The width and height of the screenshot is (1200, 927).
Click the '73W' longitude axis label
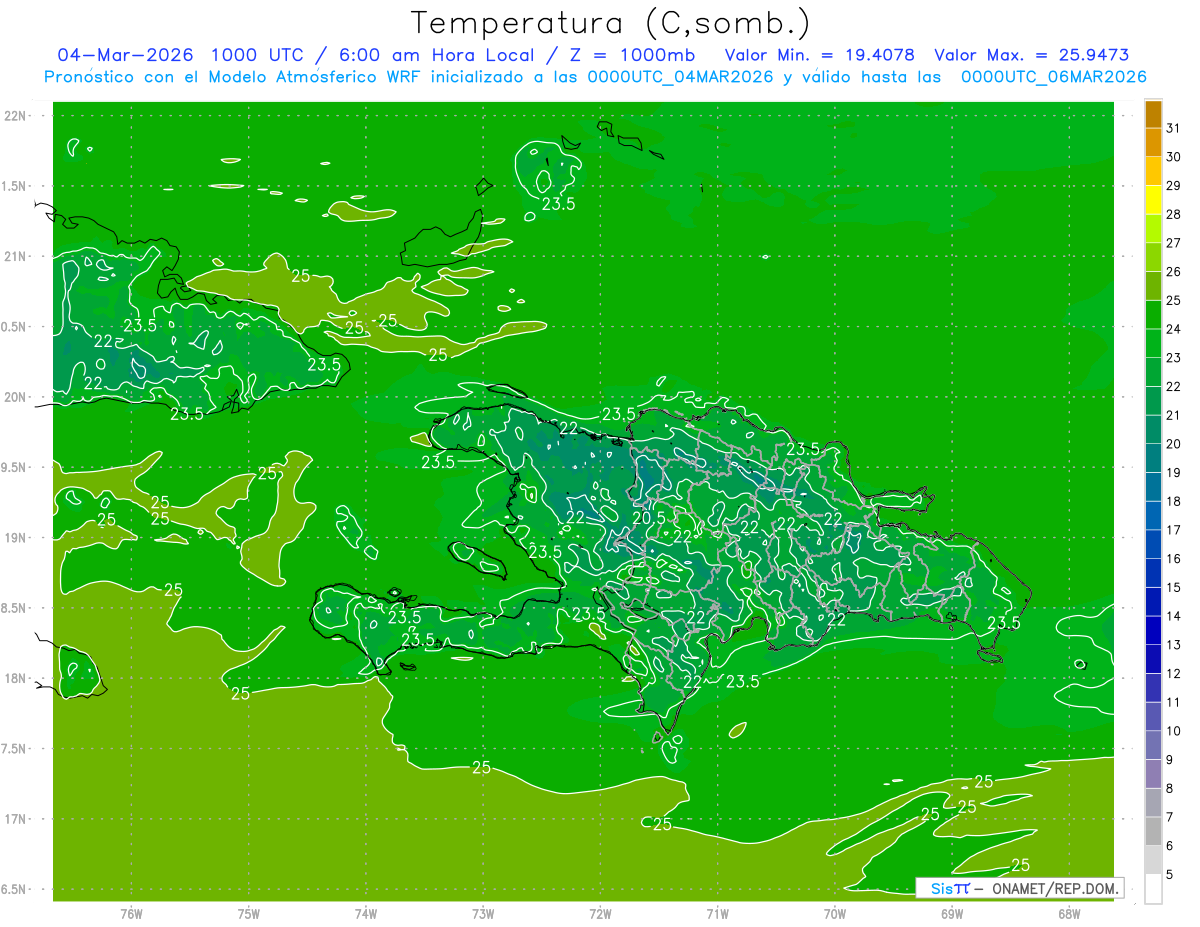point(483,914)
